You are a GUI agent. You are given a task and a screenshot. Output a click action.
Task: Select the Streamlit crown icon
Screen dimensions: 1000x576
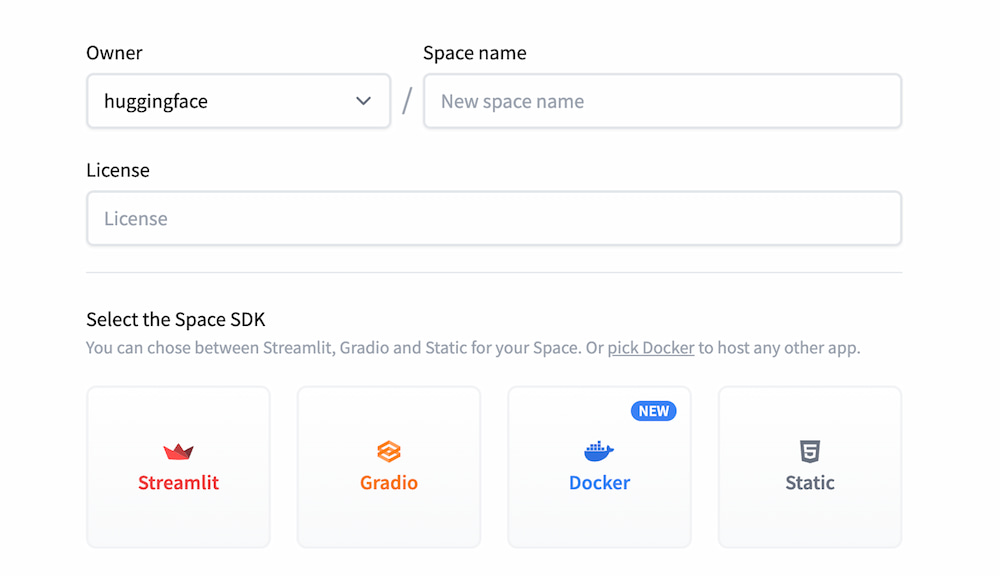pos(177,449)
